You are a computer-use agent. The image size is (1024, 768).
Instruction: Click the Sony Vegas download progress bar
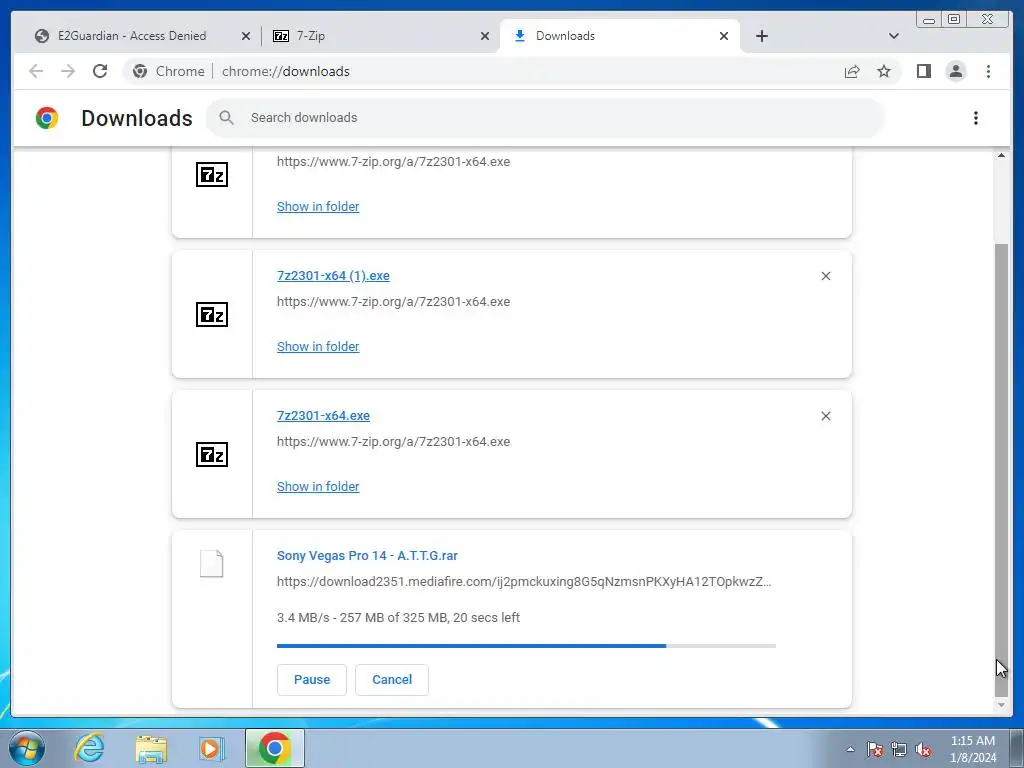tap(526, 646)
